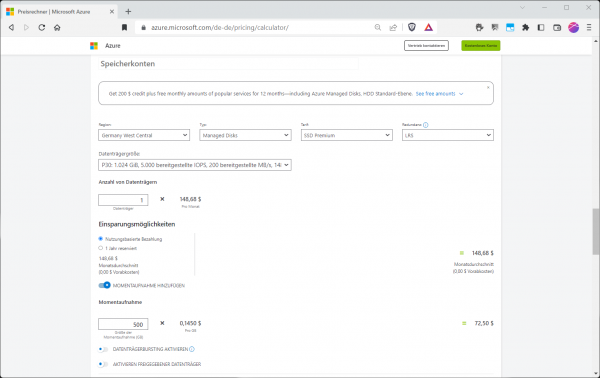The image size is (600, 378).
Task: Open the info icon beside Datenträgerbursting
Action: pos(192,349)
